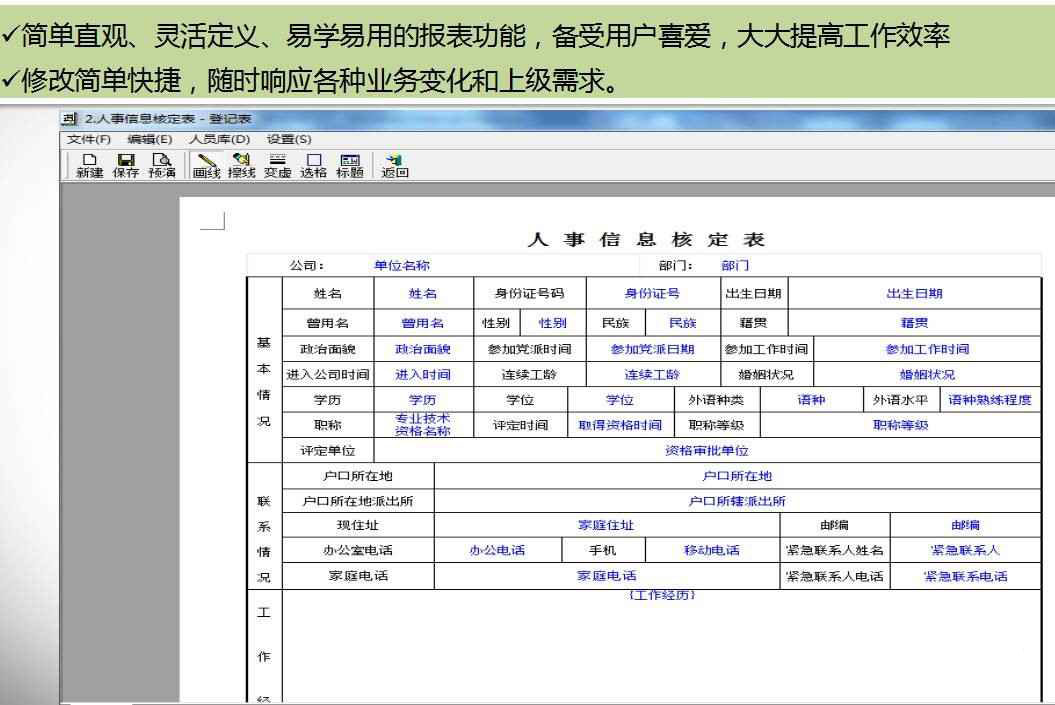Select the 现住址 label cell
This screenshot has width=1055, height=705.
358,525
